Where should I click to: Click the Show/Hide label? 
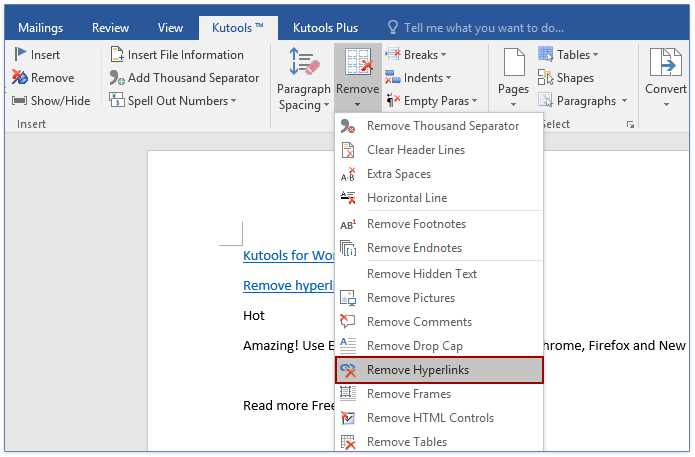[61, 101]
